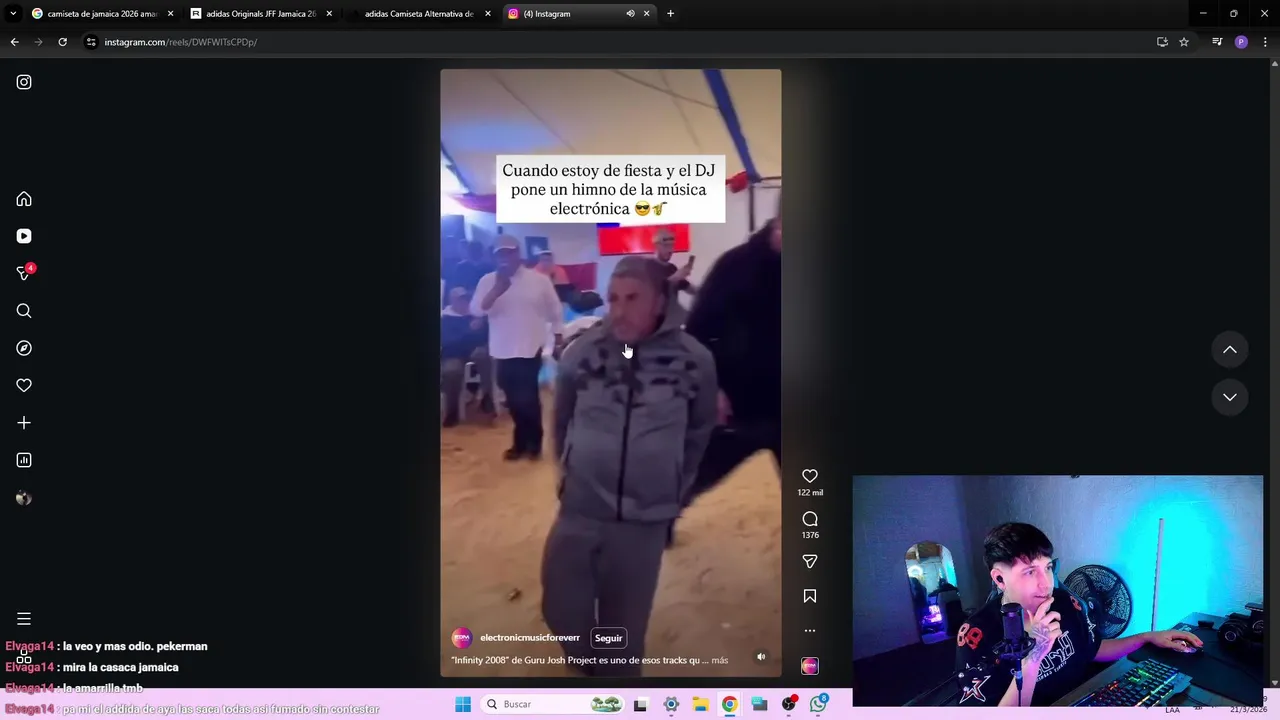1280x720 pixels.
Task: Open WhatsApp on the taskbar
Action: 819,704
